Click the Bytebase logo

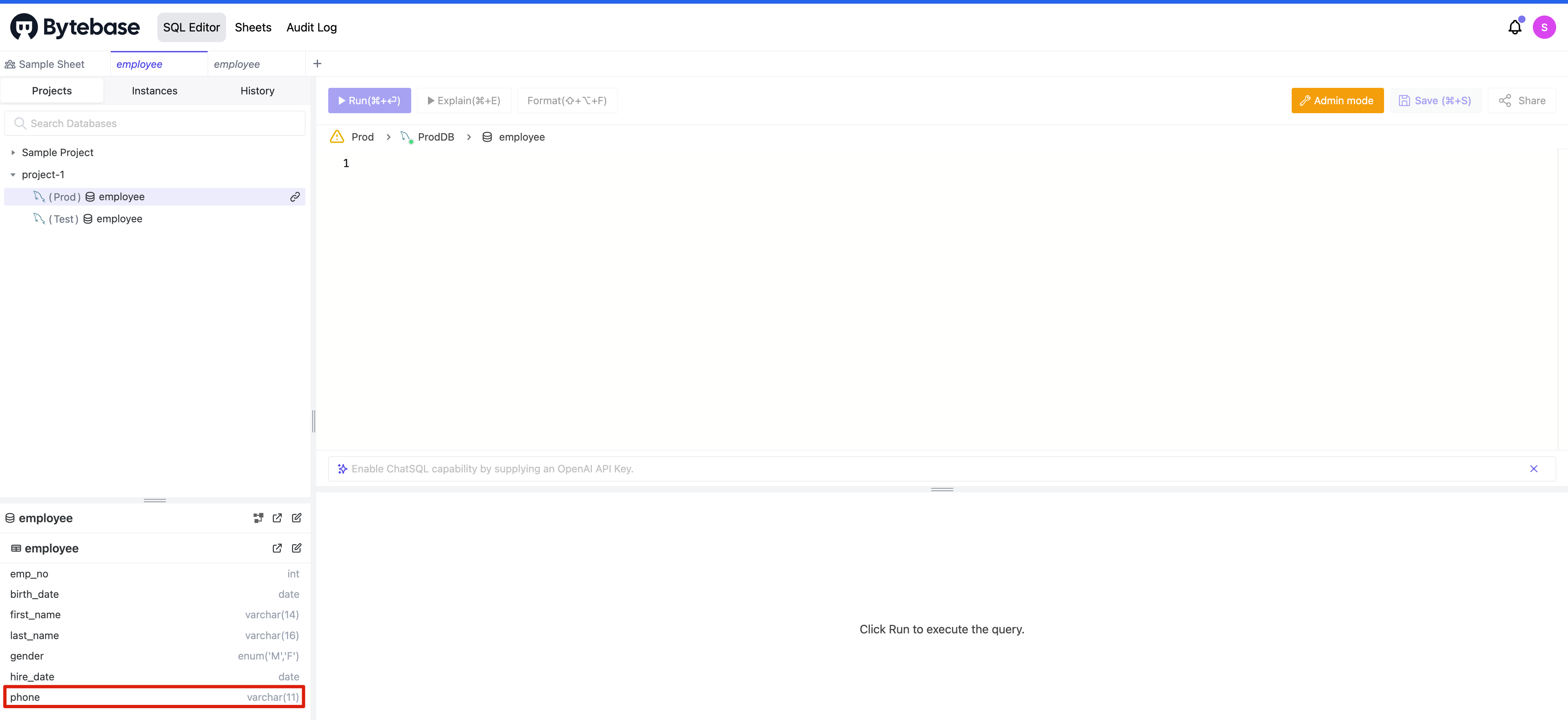pos(74,26)
